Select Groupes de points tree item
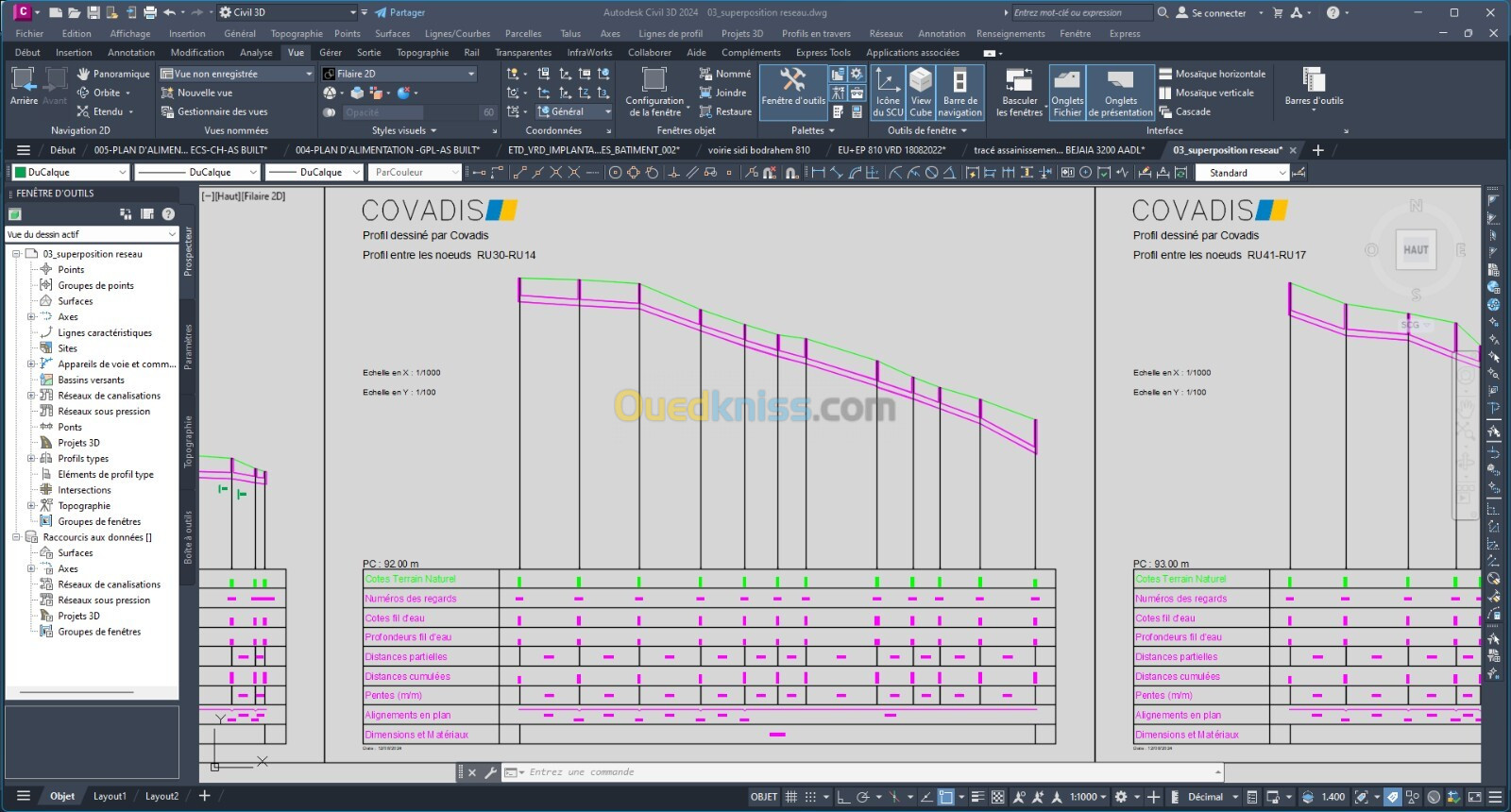 point(95,285)
